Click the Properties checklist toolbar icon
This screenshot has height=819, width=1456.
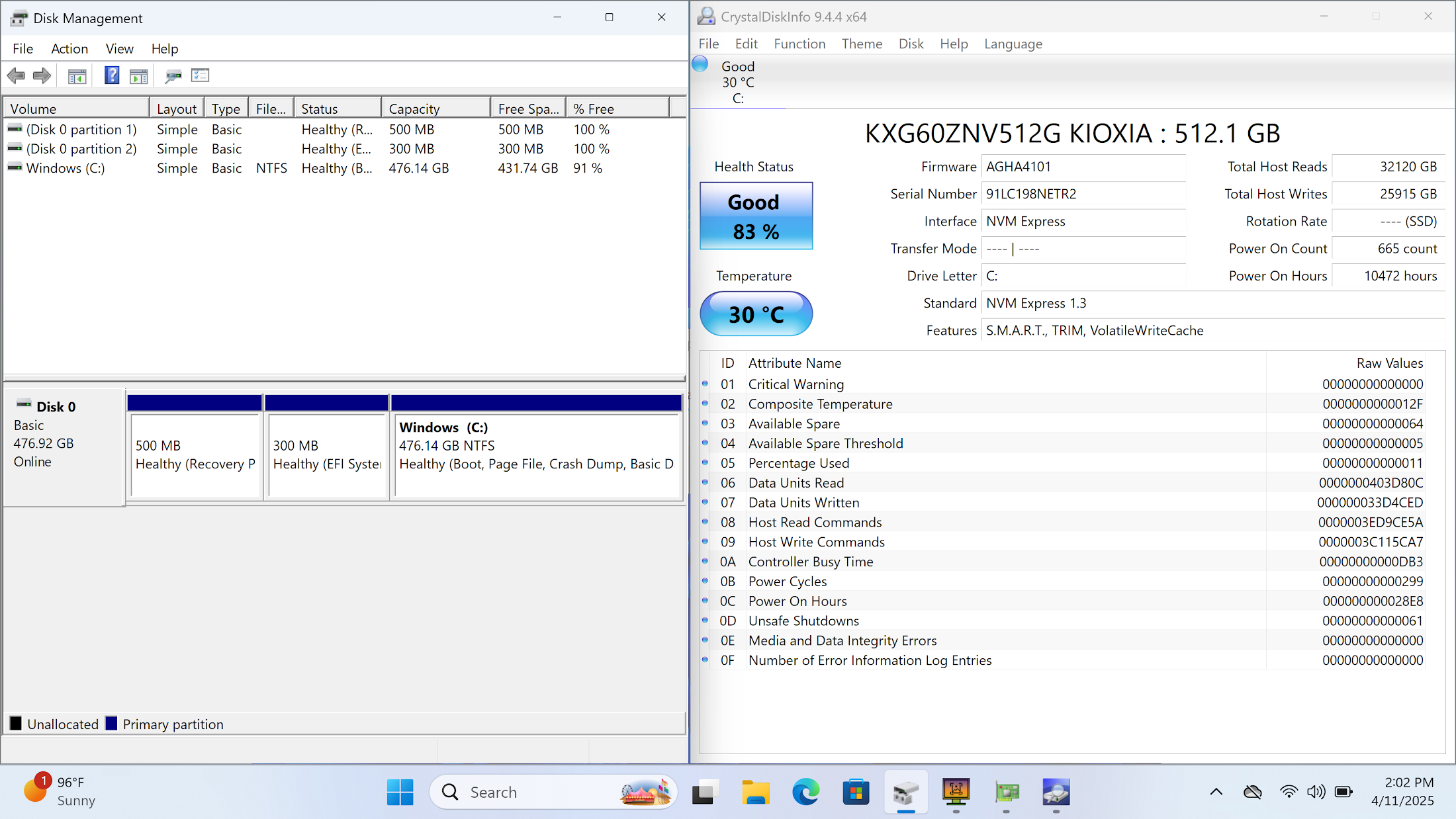200,75
